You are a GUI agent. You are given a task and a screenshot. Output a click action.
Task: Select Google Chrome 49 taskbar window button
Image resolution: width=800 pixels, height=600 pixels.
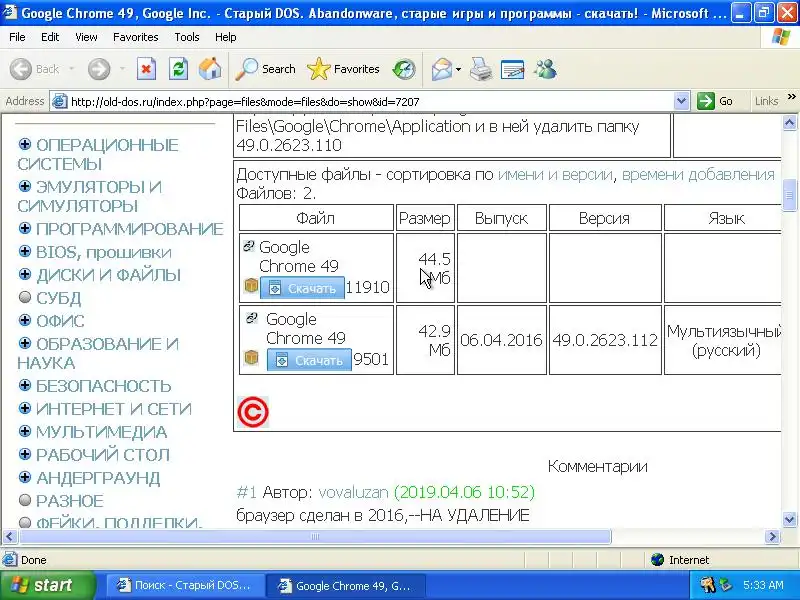pyautogui.click(x=345, y=585)
